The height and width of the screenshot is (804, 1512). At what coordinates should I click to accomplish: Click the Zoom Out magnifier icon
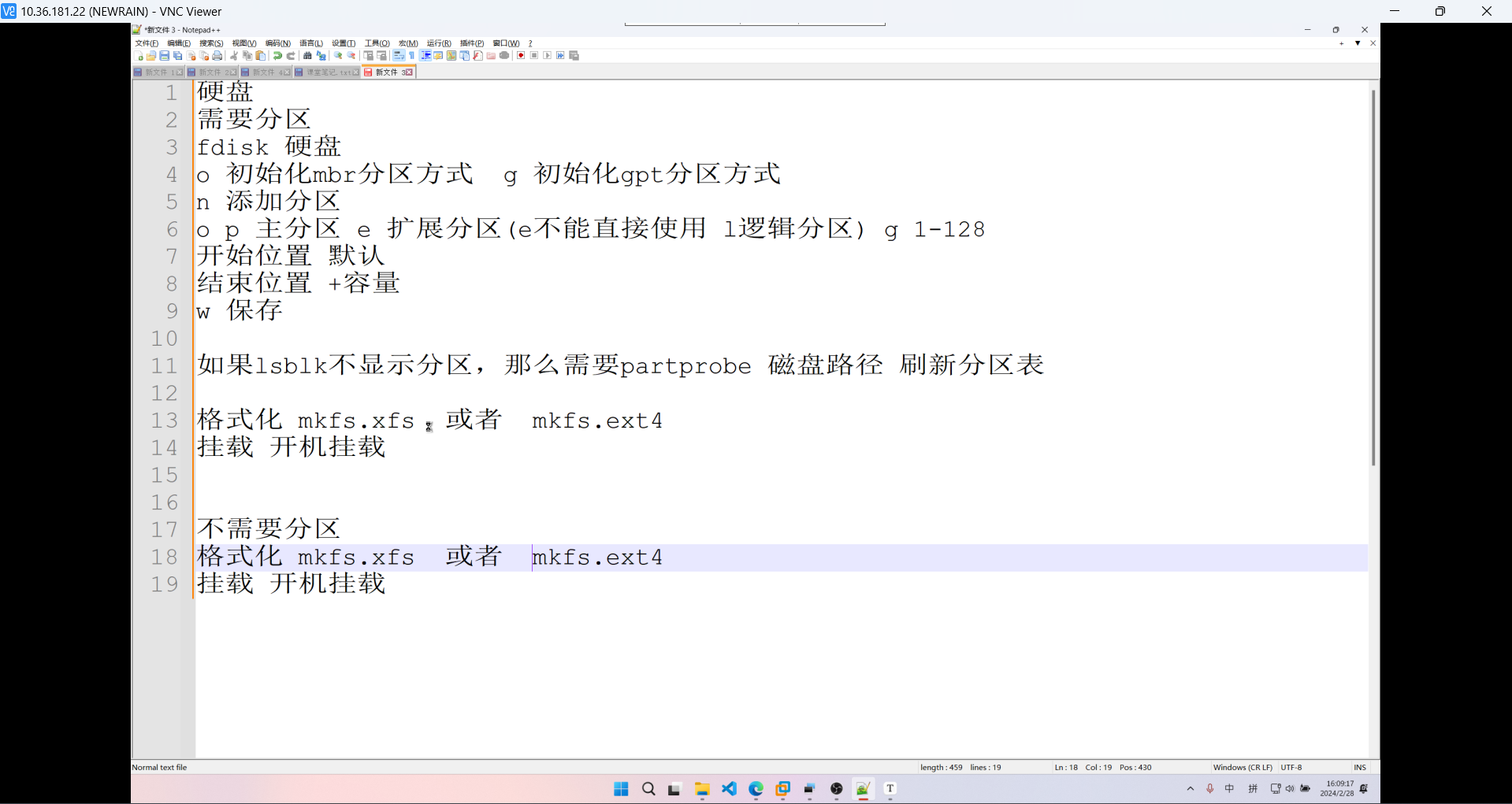[x=351, y=56]
